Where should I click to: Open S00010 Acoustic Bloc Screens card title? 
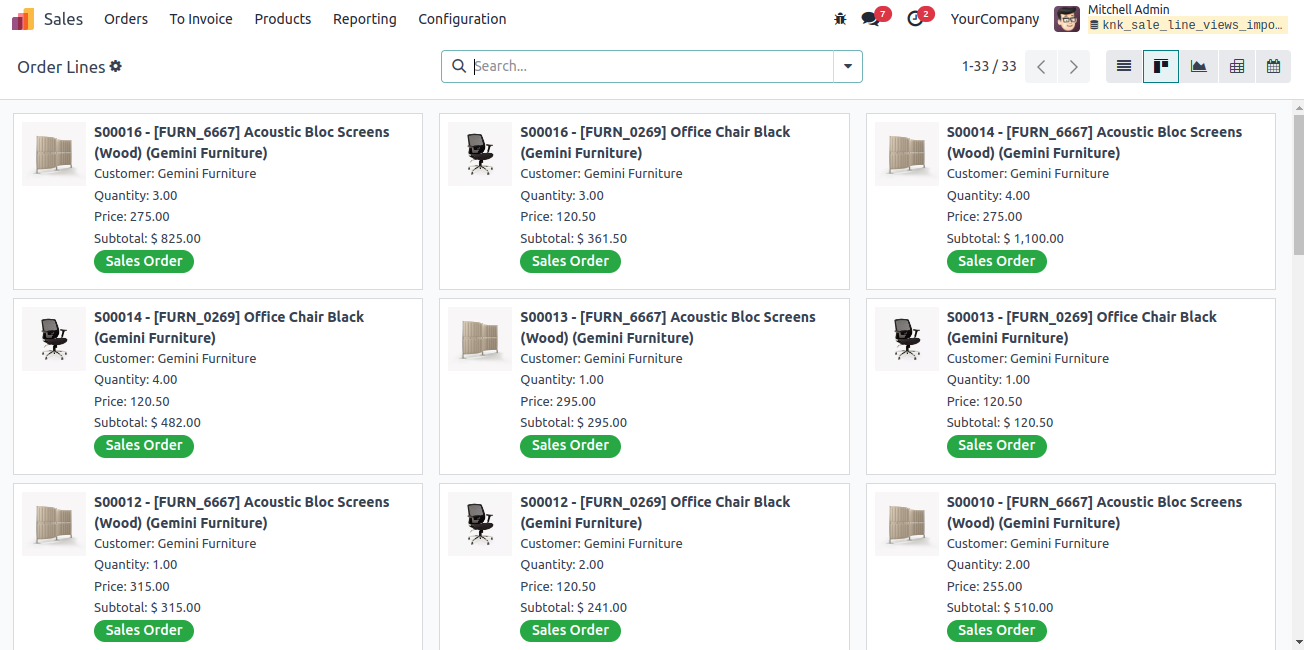1095,513
